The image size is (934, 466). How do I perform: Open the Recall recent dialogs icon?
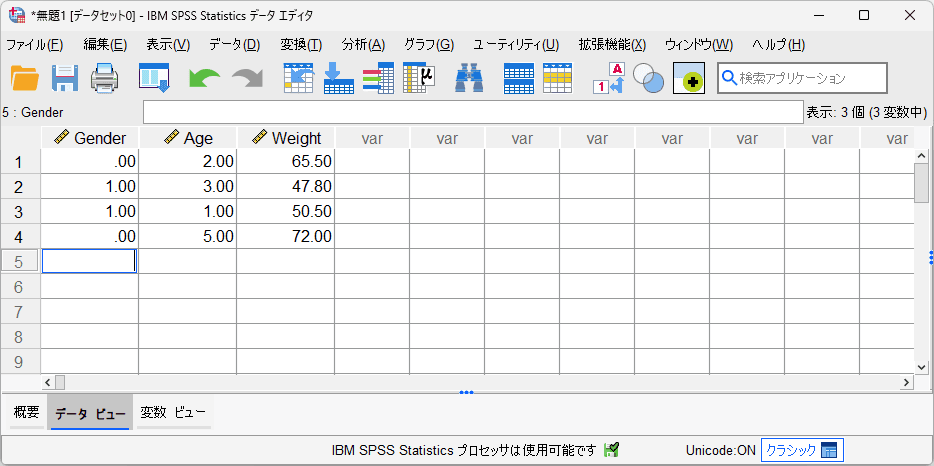point(154,78)
